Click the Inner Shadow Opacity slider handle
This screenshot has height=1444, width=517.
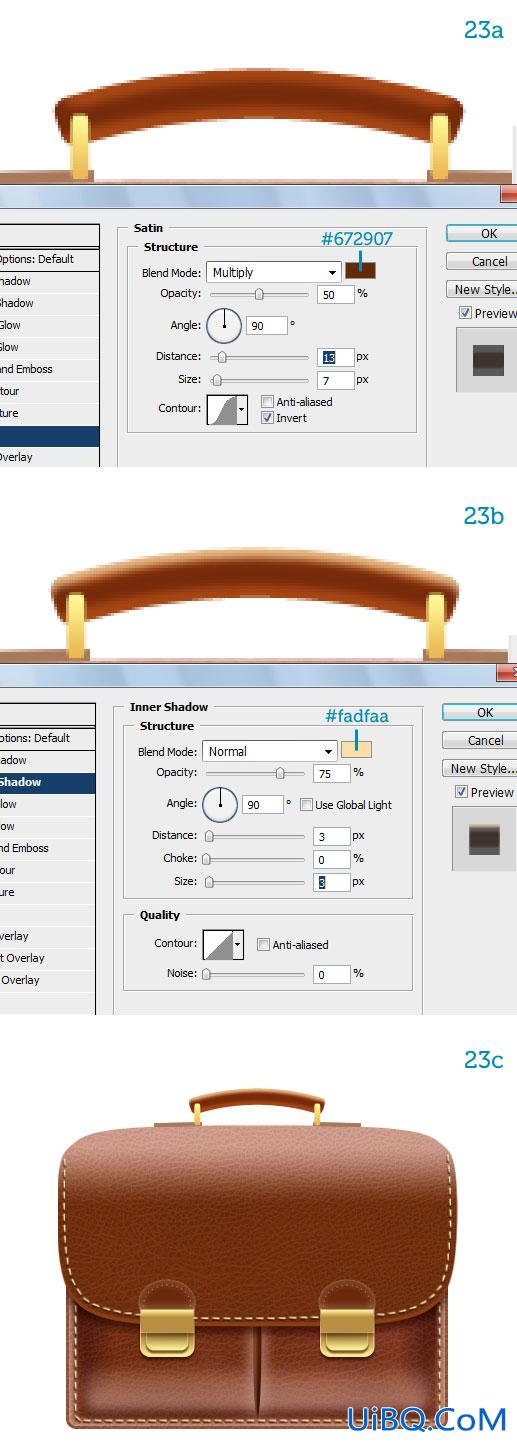(x=280, y=773)
